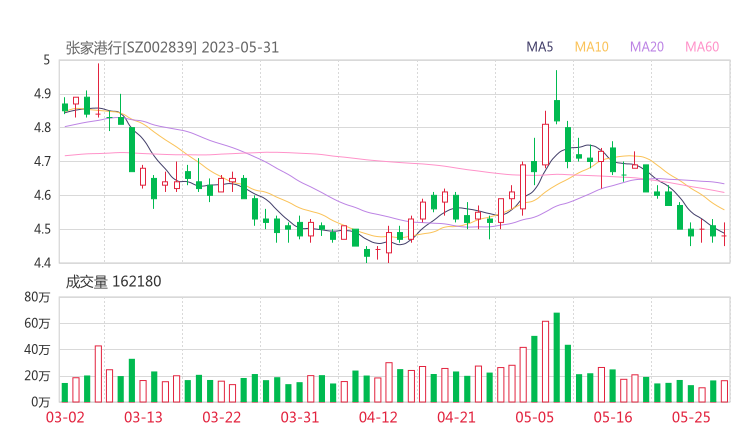Screen dimensions: 740x440
Task: Click the MA20 legend label
Action: pos(647,47)
